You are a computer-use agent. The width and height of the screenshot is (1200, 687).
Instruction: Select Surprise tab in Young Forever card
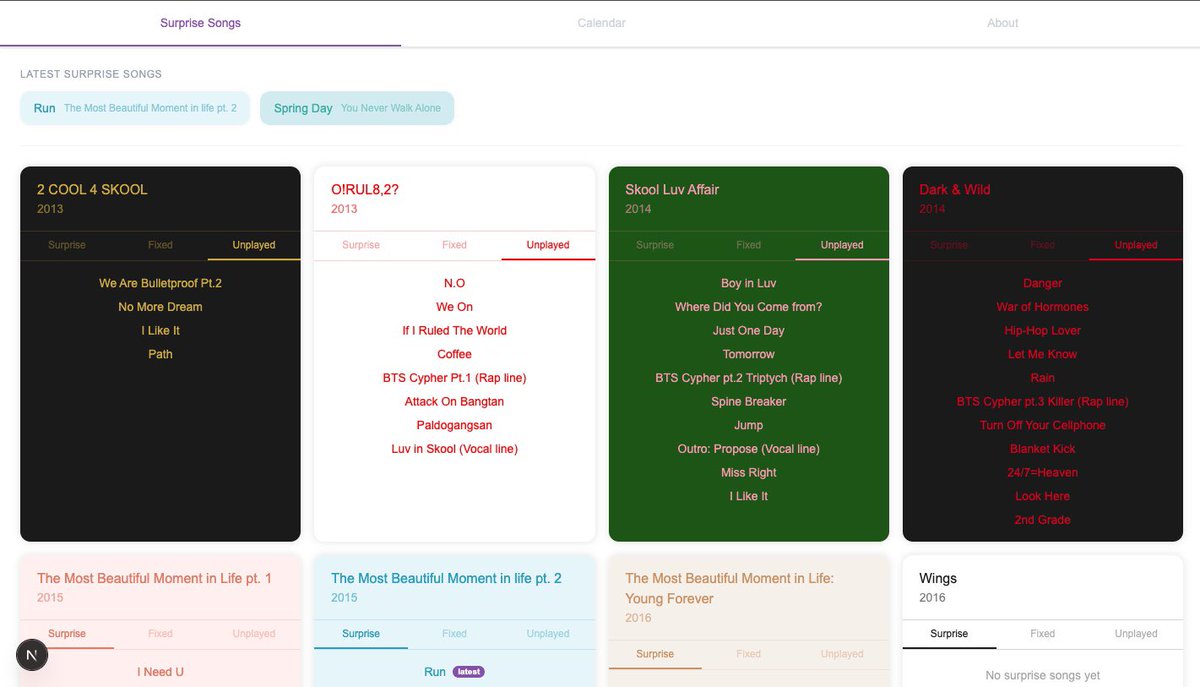tap(655, 654)
